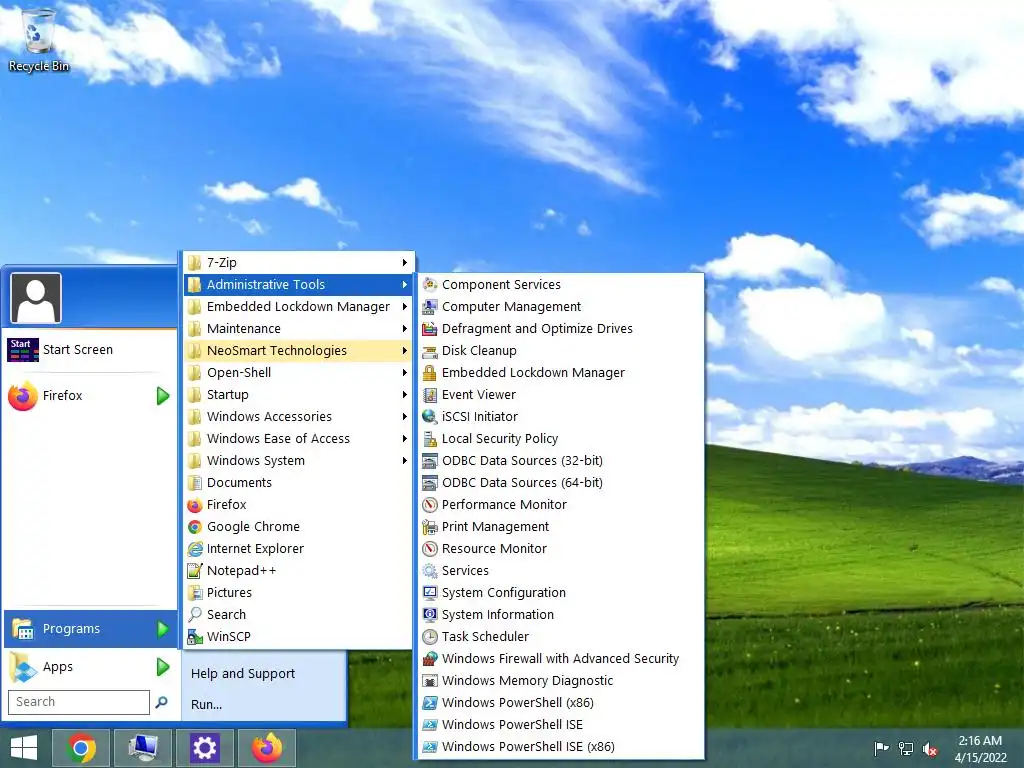Click the search magnifier button

pyautogui.click(x=161, y=702)
